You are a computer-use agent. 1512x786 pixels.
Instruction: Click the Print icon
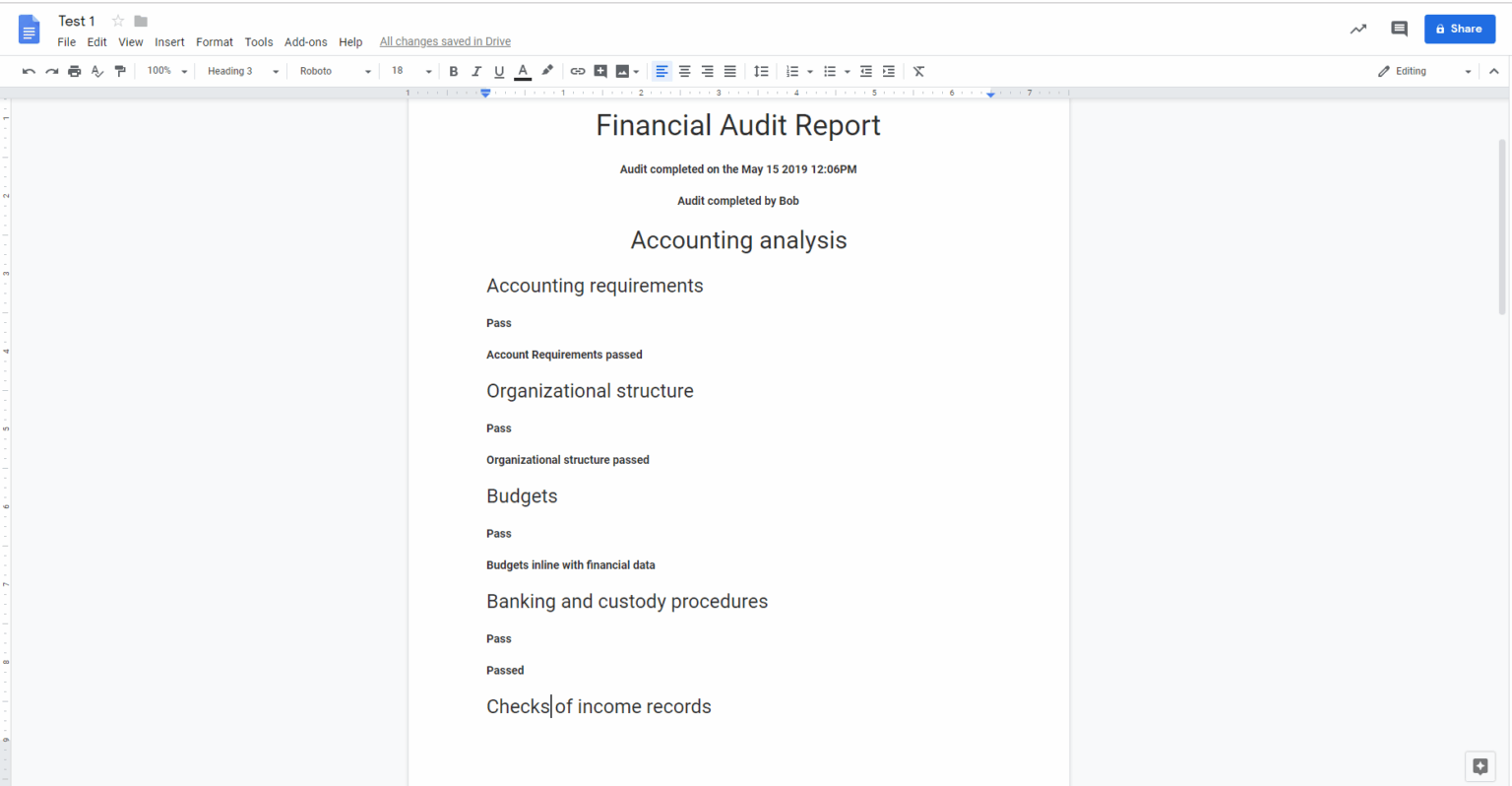coord(74,70)
